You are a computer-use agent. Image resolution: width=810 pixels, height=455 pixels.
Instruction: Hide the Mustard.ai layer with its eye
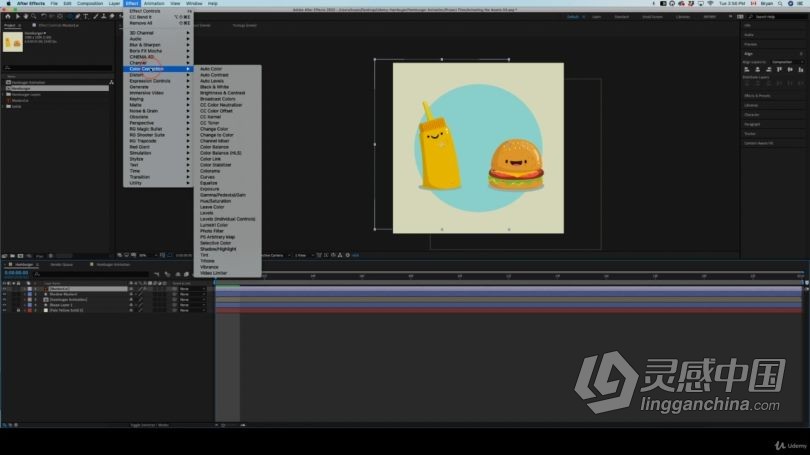pyautogui.click(x=5, y=289)
